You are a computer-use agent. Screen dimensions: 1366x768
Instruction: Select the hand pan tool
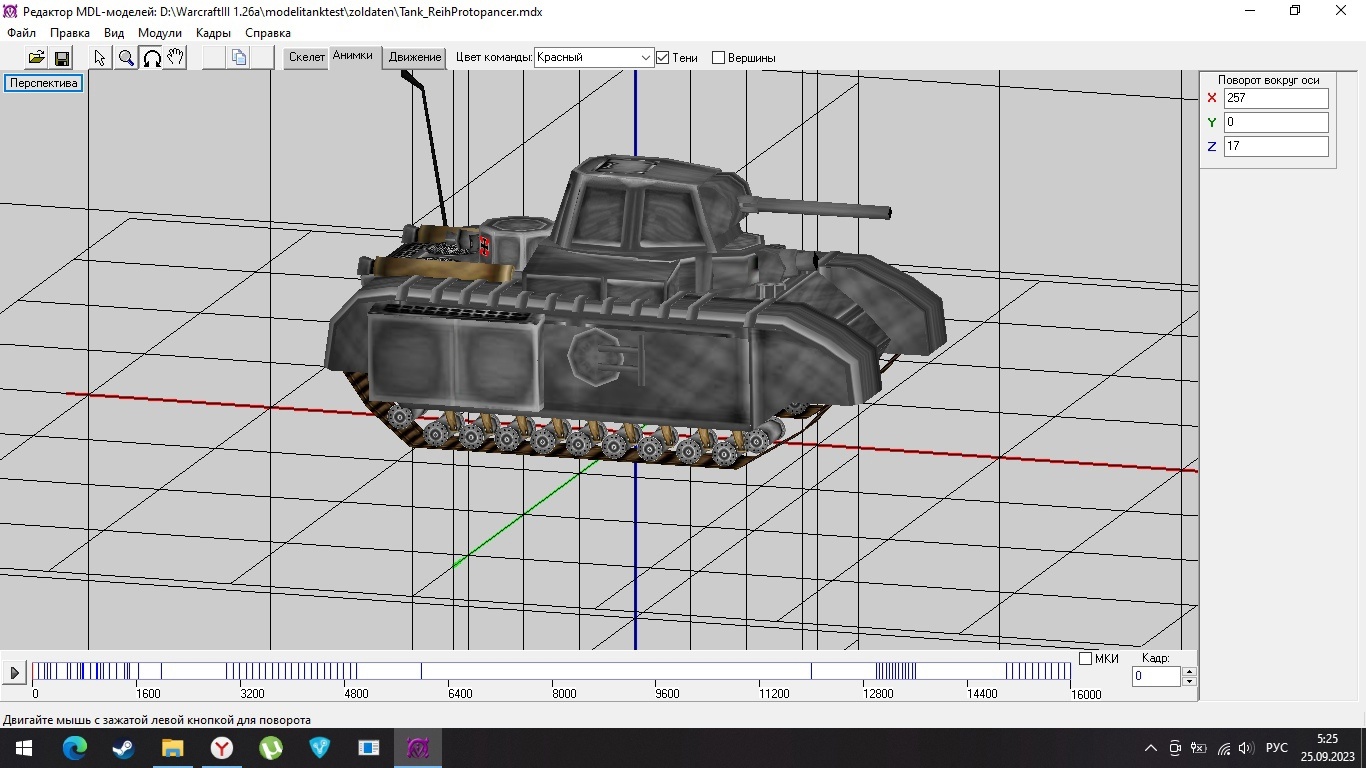[x=175, y=58]
